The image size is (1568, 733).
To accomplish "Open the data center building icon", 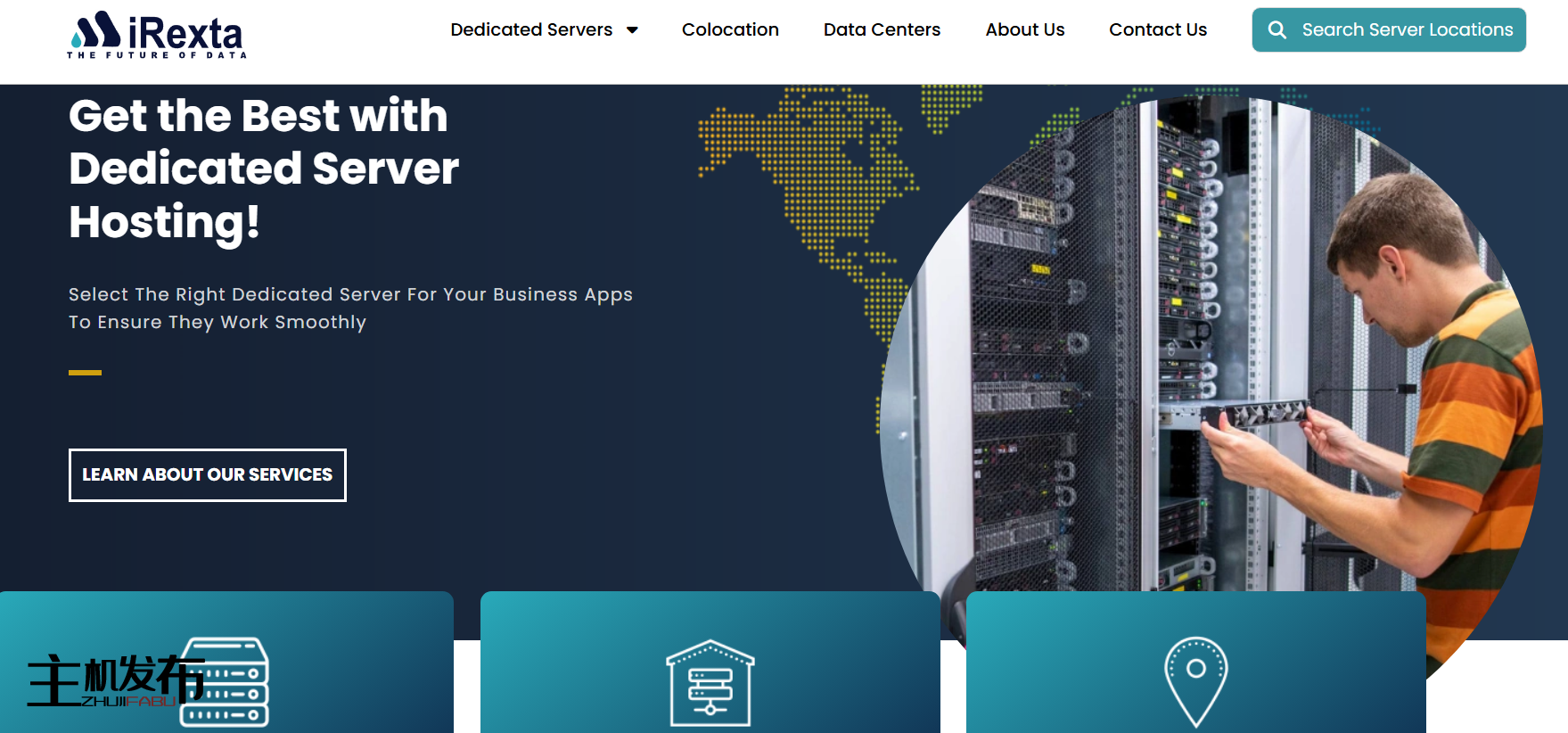I will [x=710, y=682].
